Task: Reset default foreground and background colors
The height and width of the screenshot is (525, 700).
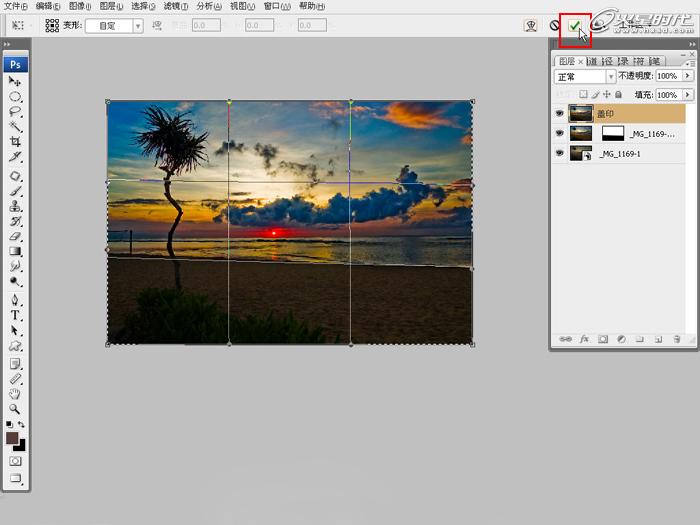Action: point(9,424)
